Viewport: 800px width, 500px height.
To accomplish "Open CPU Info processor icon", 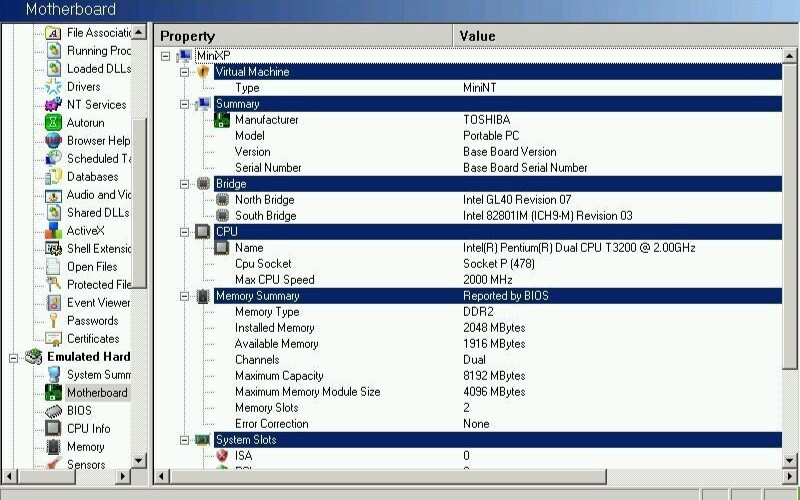I will pos(53,429).
